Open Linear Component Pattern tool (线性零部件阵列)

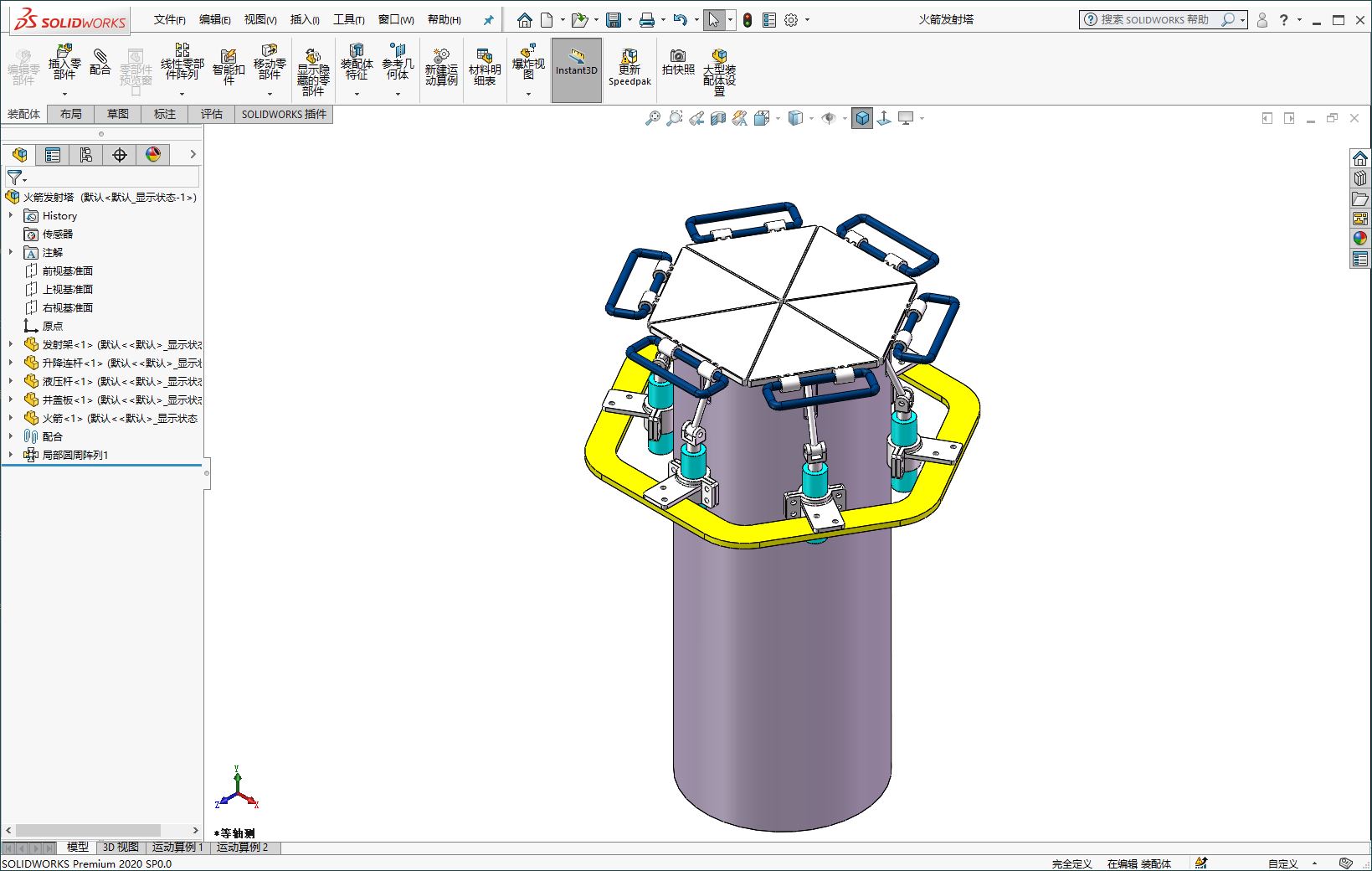182,64
